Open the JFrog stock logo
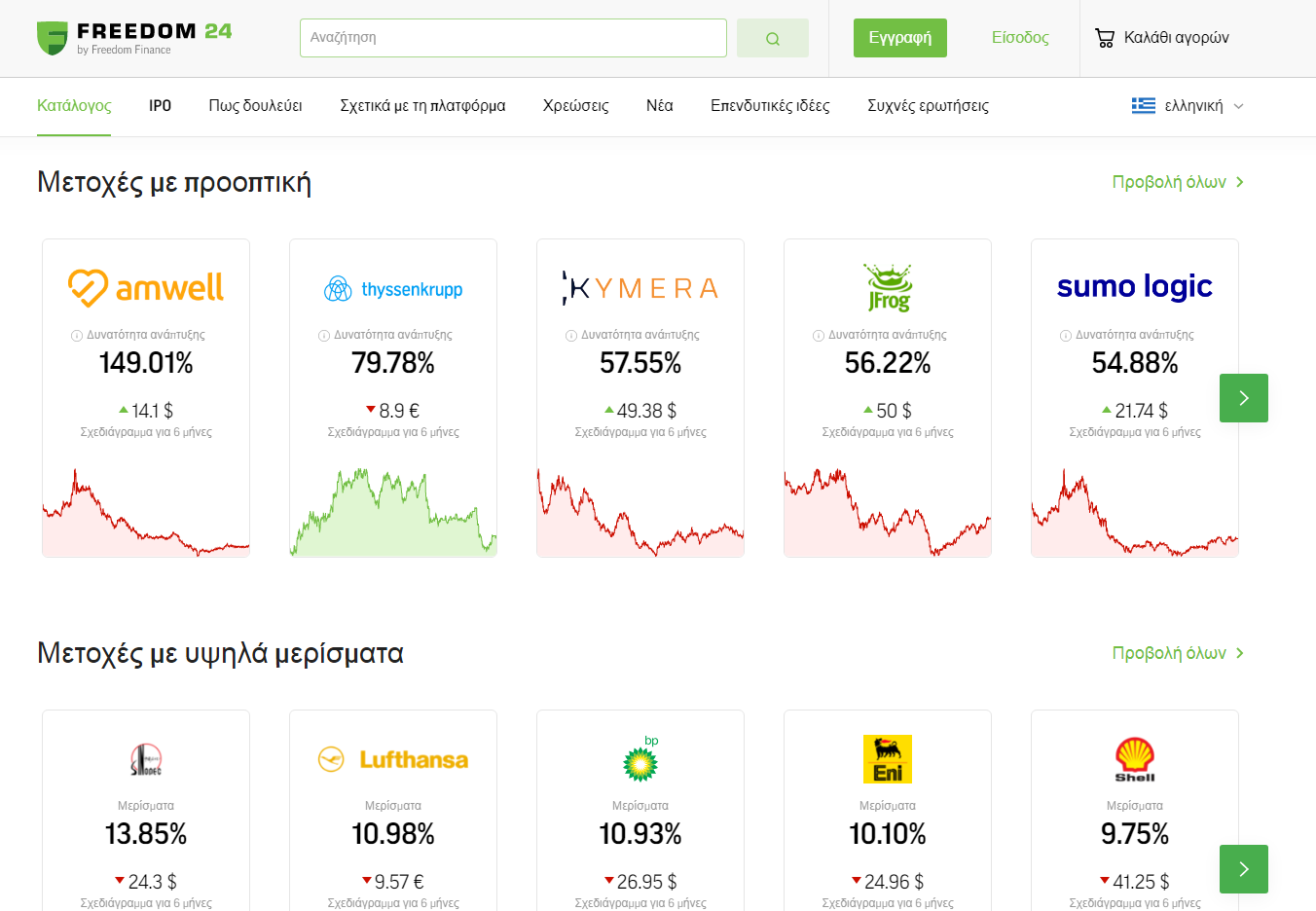The width and height of the screenshot is (1316, 911). click(x=888, y=287)
